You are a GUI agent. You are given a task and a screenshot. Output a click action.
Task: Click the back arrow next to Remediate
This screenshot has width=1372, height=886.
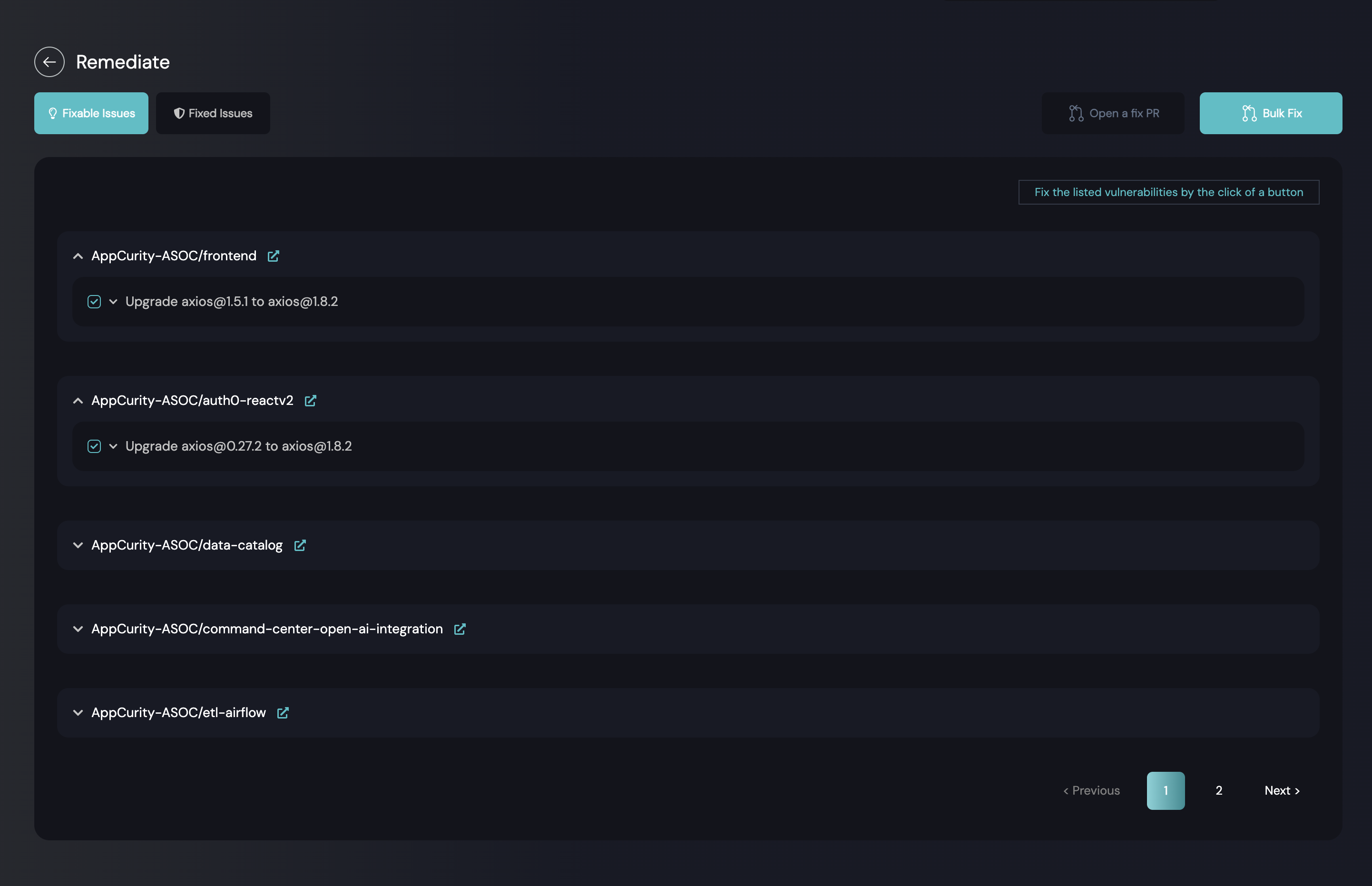49,62
